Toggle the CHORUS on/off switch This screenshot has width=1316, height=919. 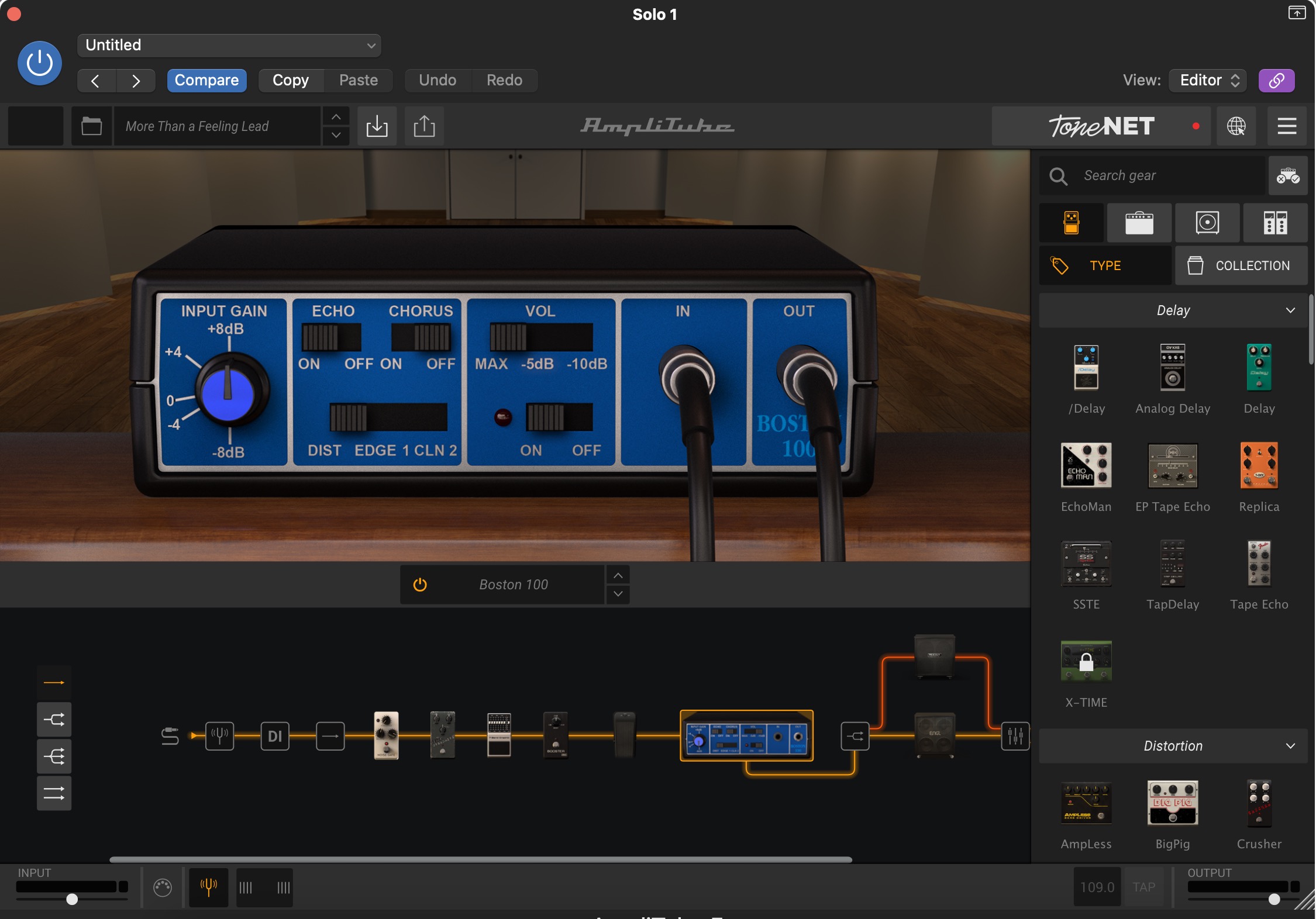click(421, 338)
